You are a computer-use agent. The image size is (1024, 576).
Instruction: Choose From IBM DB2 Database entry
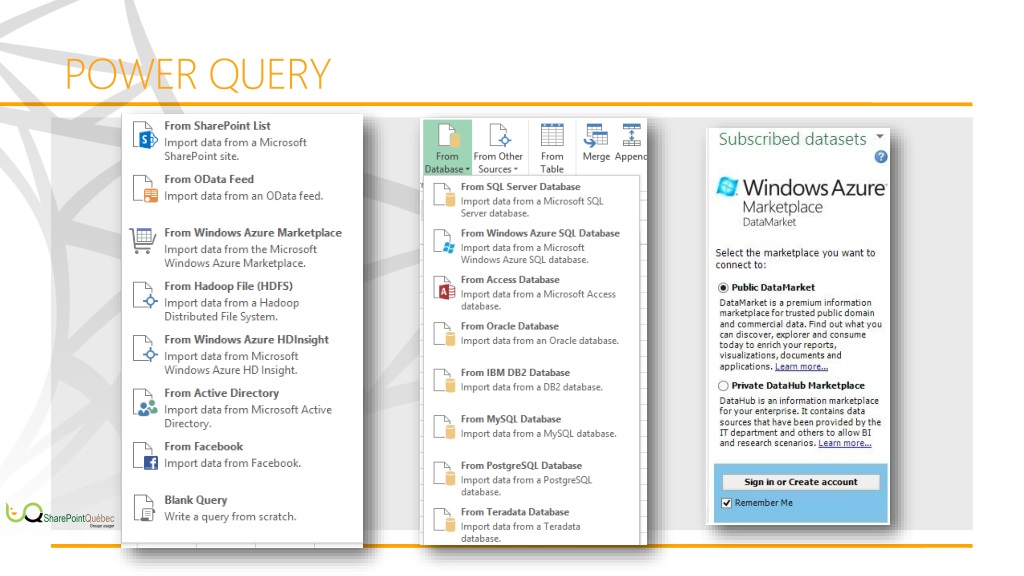click(x=532, y=379)
